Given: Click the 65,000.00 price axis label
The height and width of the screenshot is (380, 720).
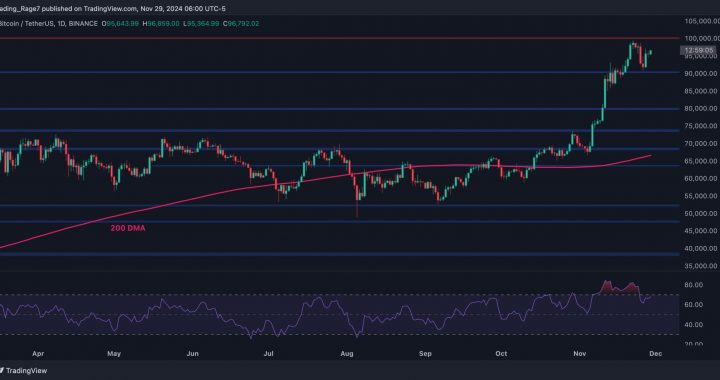Looking at the screenshot, I should pyautogui.click(x=700, y=161).
